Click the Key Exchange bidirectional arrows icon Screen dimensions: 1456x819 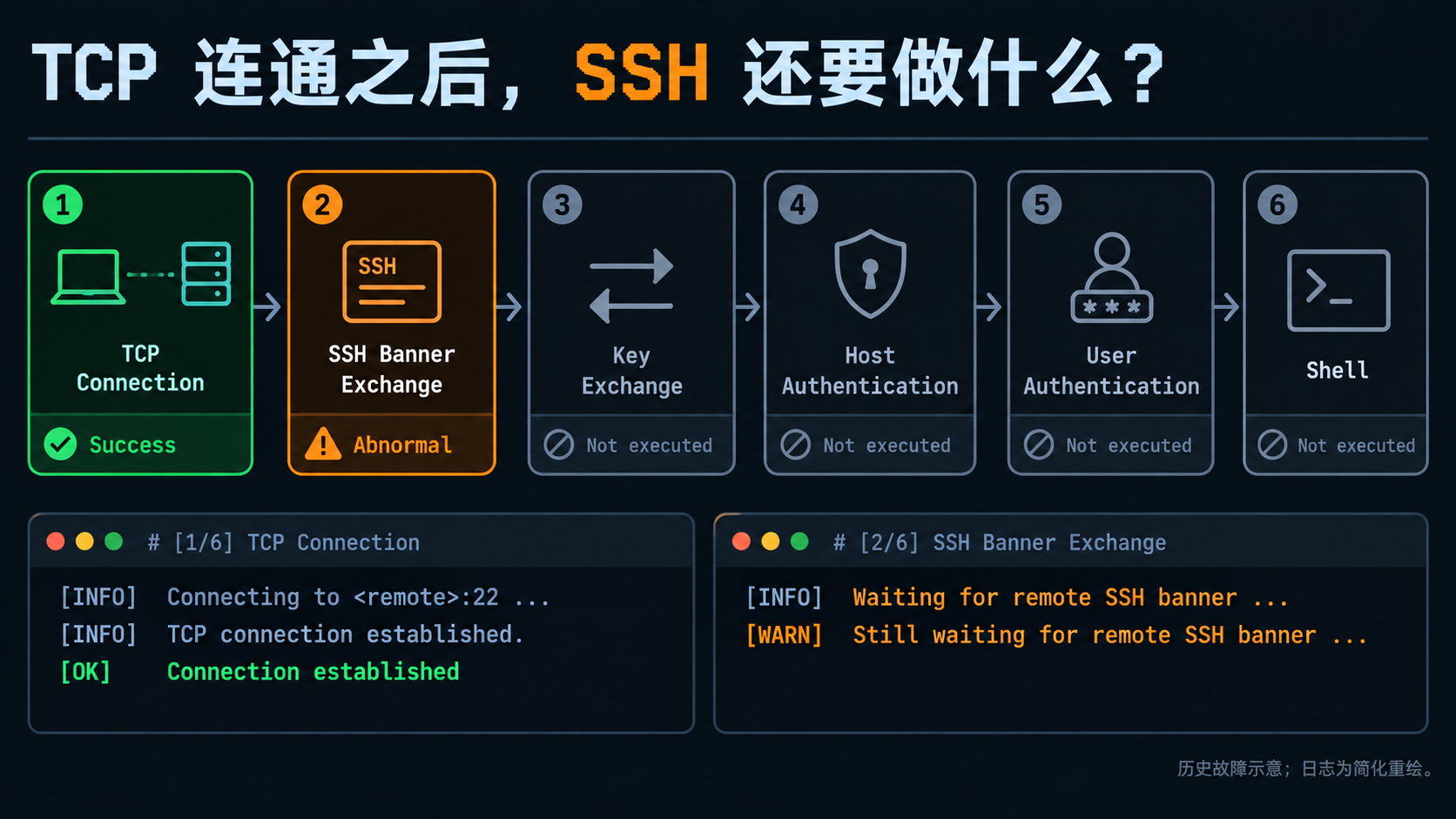click(631, 286)
